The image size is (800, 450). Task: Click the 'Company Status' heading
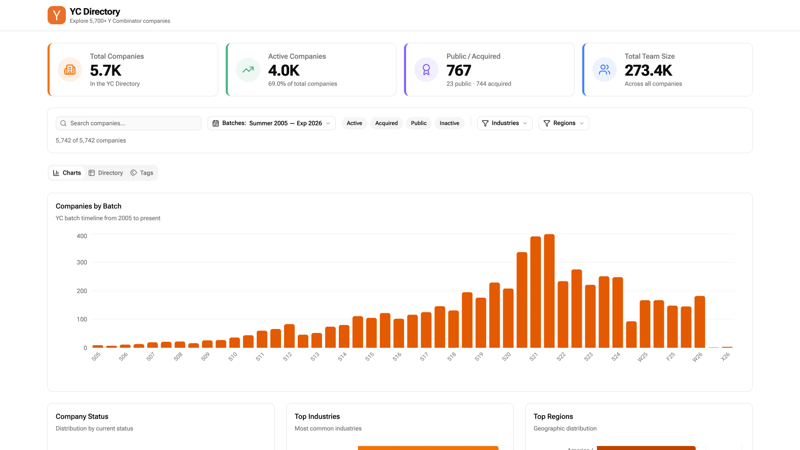82,416
